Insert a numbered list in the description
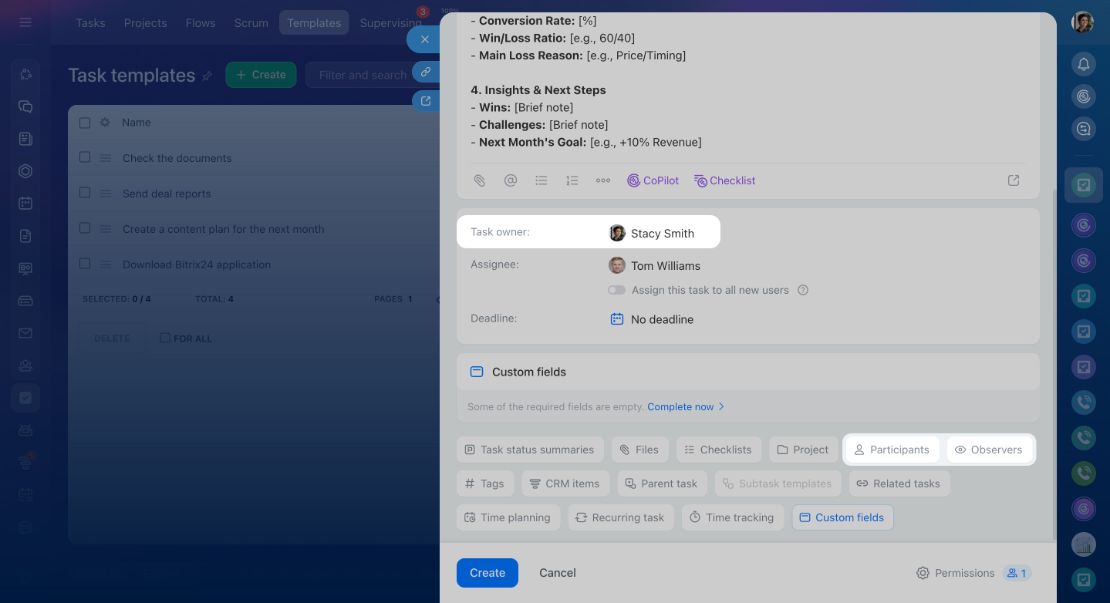Screen dimensions: 1110x603 click(572, 180)
